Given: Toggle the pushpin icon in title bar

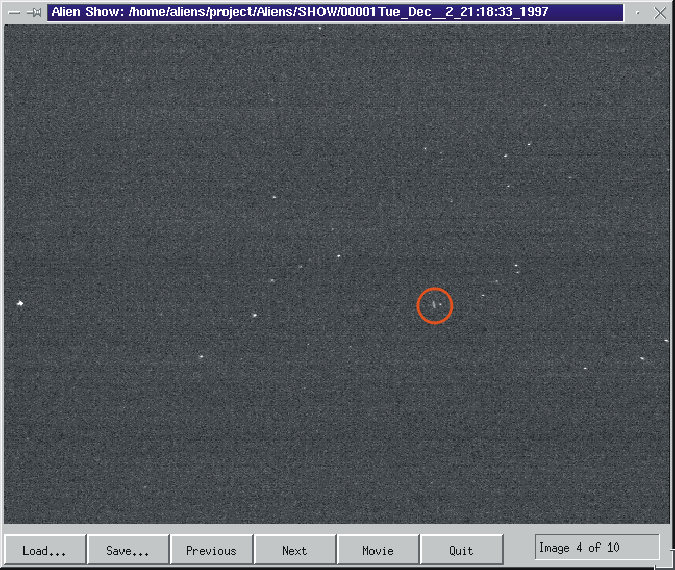Looking at the screenshot, I should point(34,13).
